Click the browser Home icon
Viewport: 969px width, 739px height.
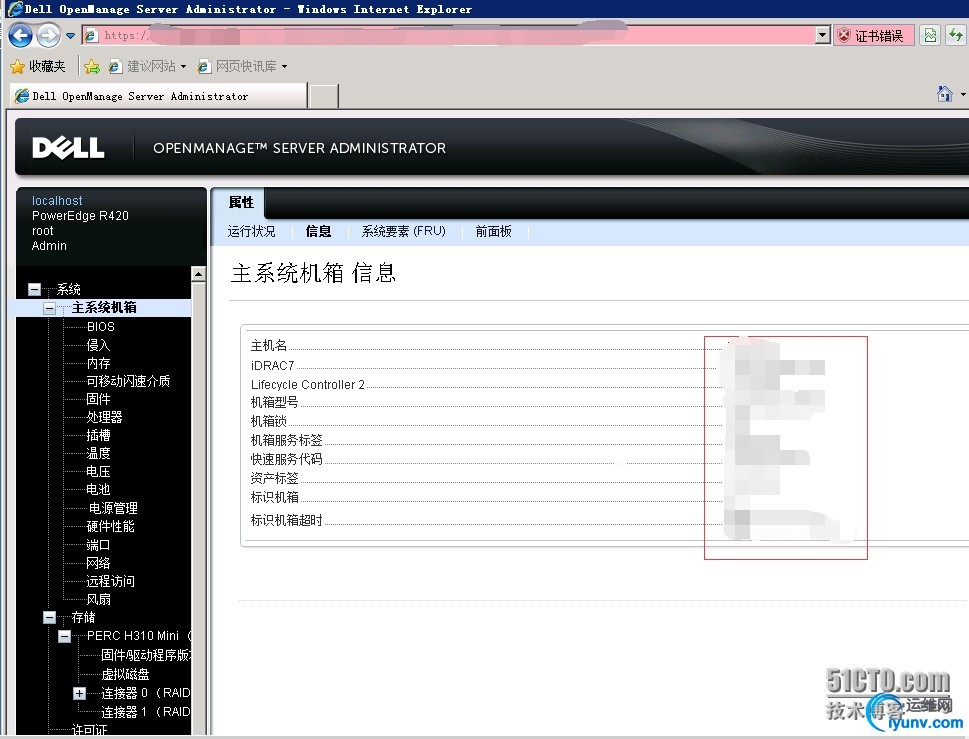[x=944, y=94]
